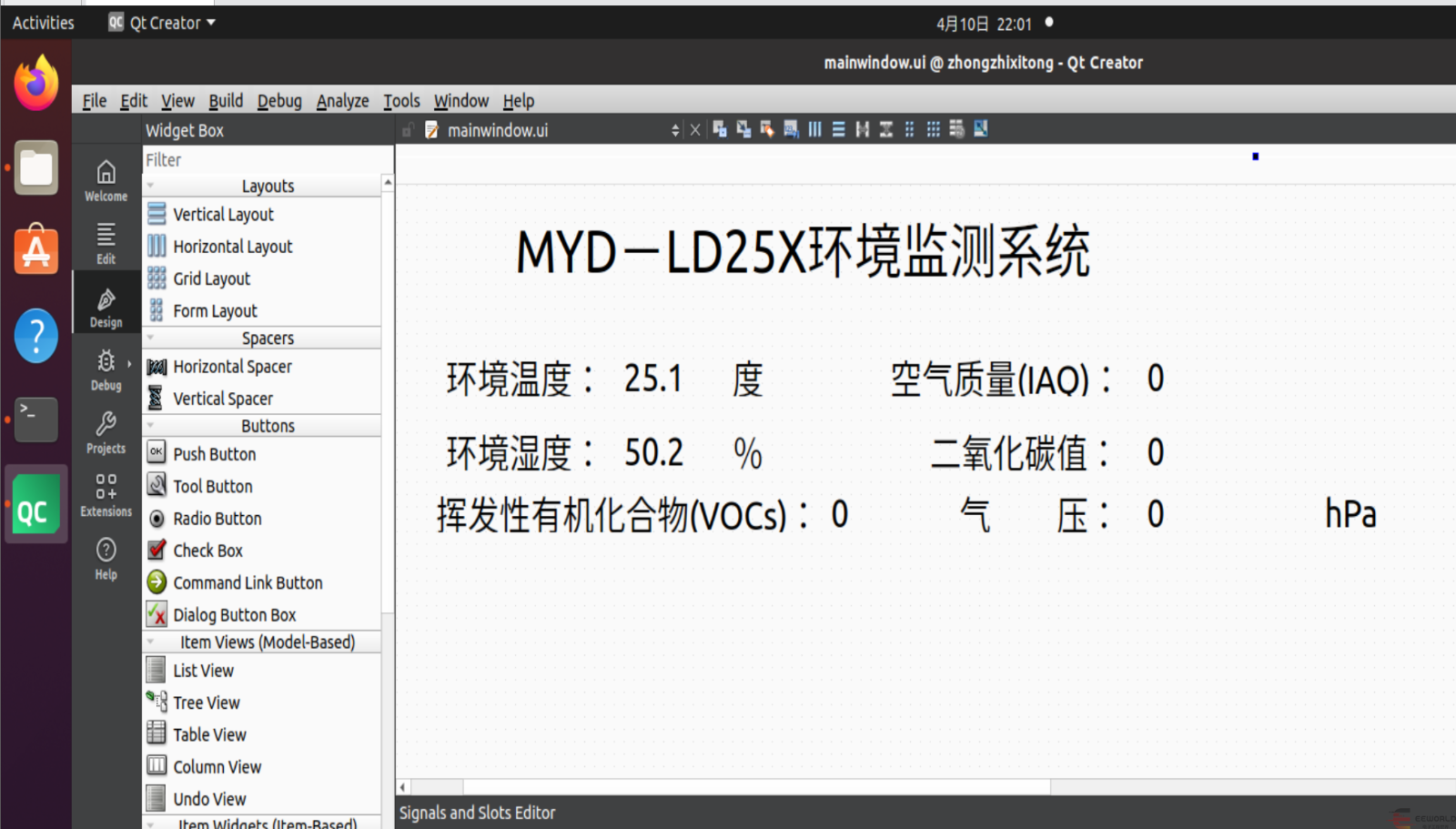Open the Analyze menu

coord(342,101)
